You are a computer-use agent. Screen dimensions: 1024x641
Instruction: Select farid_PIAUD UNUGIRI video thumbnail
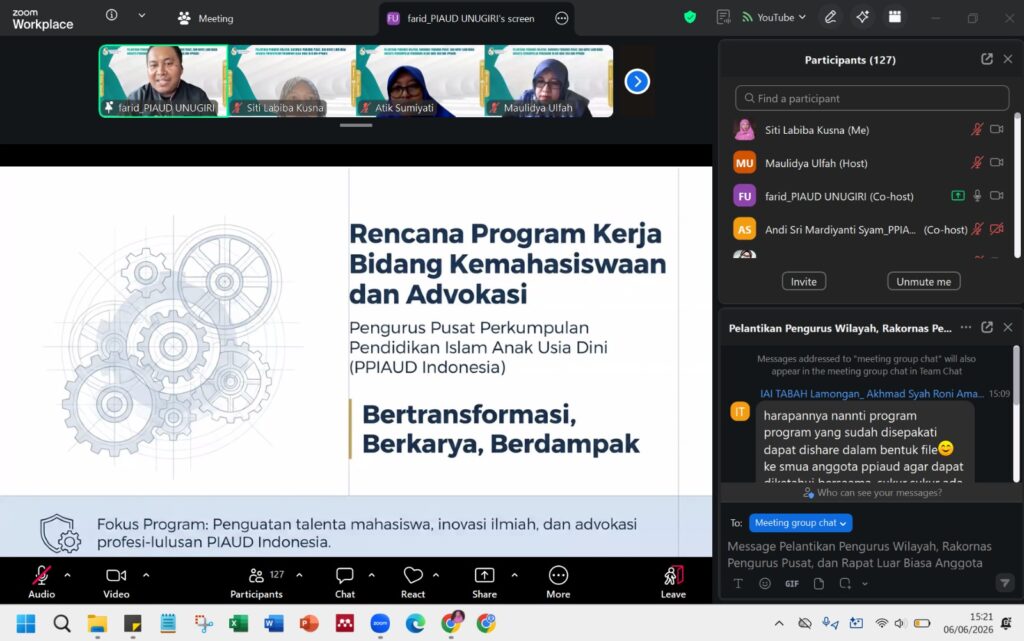163,81
